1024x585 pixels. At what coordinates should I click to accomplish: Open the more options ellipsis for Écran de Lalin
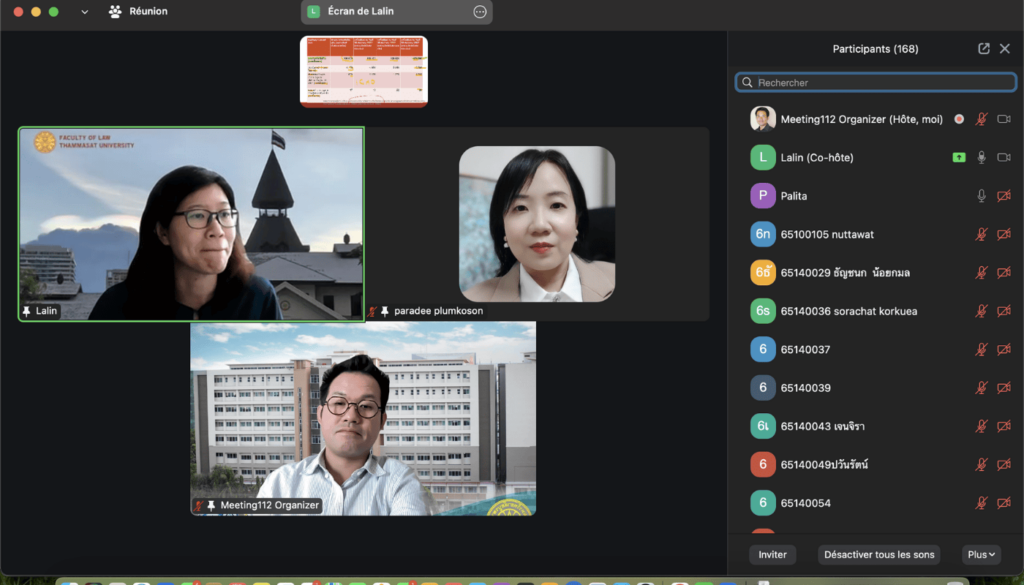480,12
